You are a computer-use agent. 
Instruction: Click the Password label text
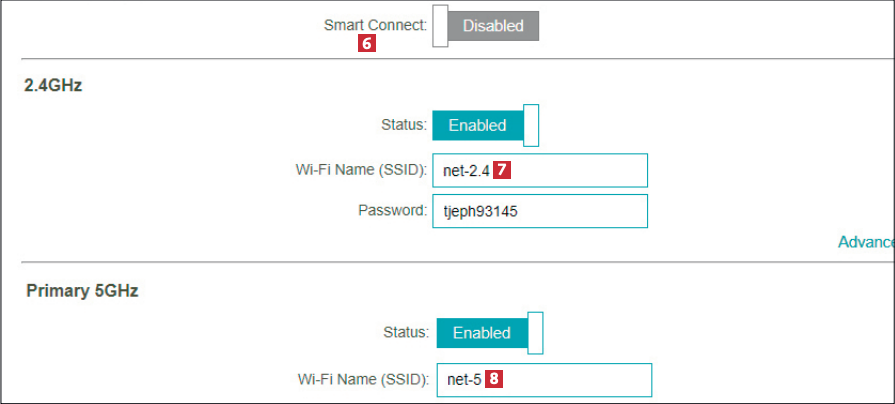click(x=392, y=211)
